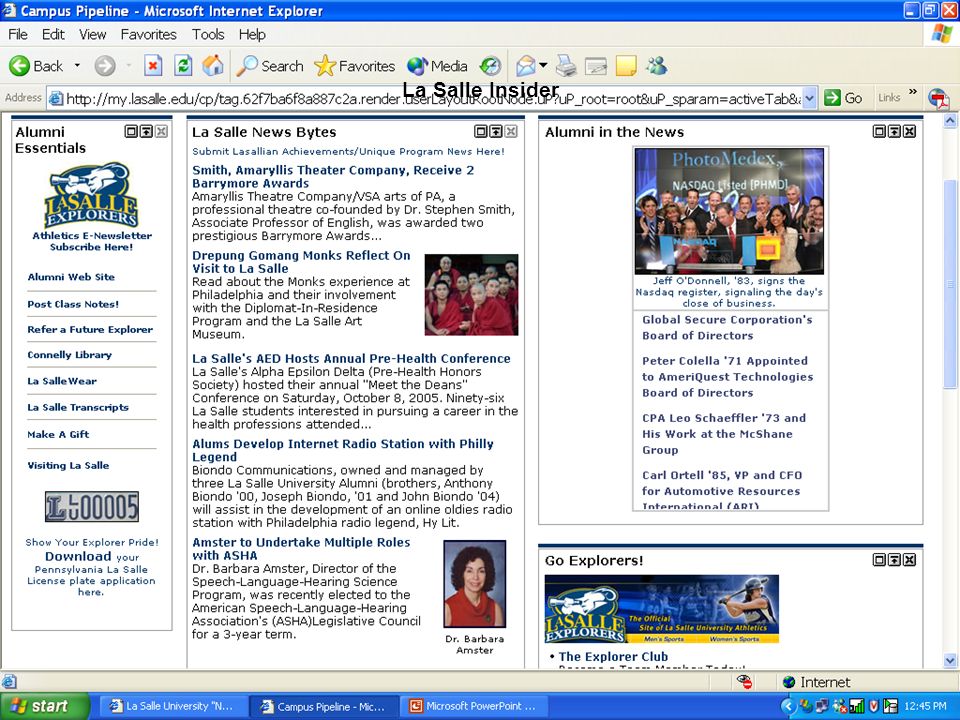
Task: Remove the La Salle News Bytes channel
Action: point(511,131)
